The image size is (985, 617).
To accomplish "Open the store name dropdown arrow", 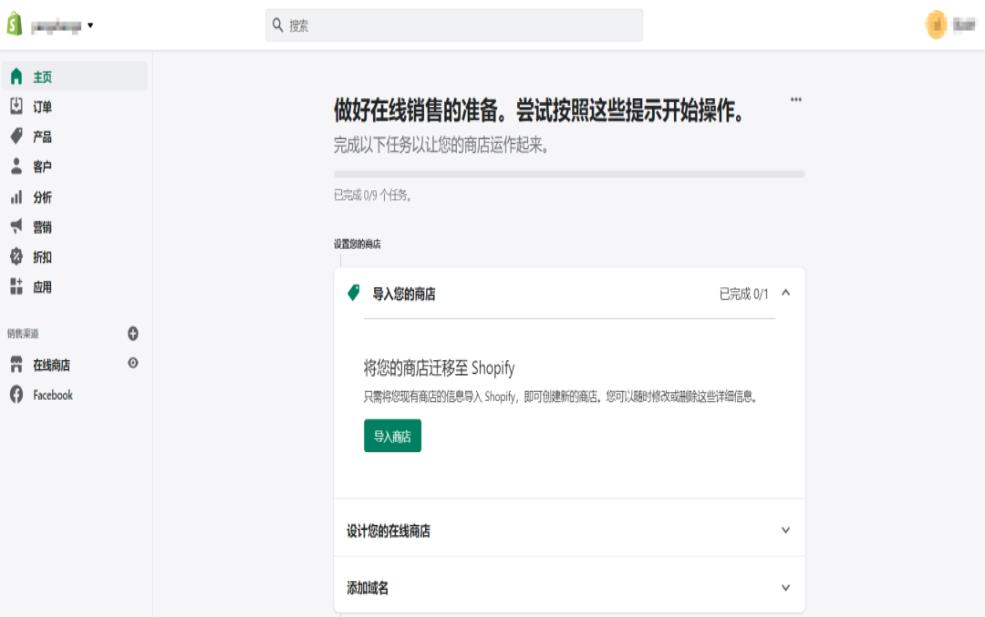I will [x=90, y=25].
